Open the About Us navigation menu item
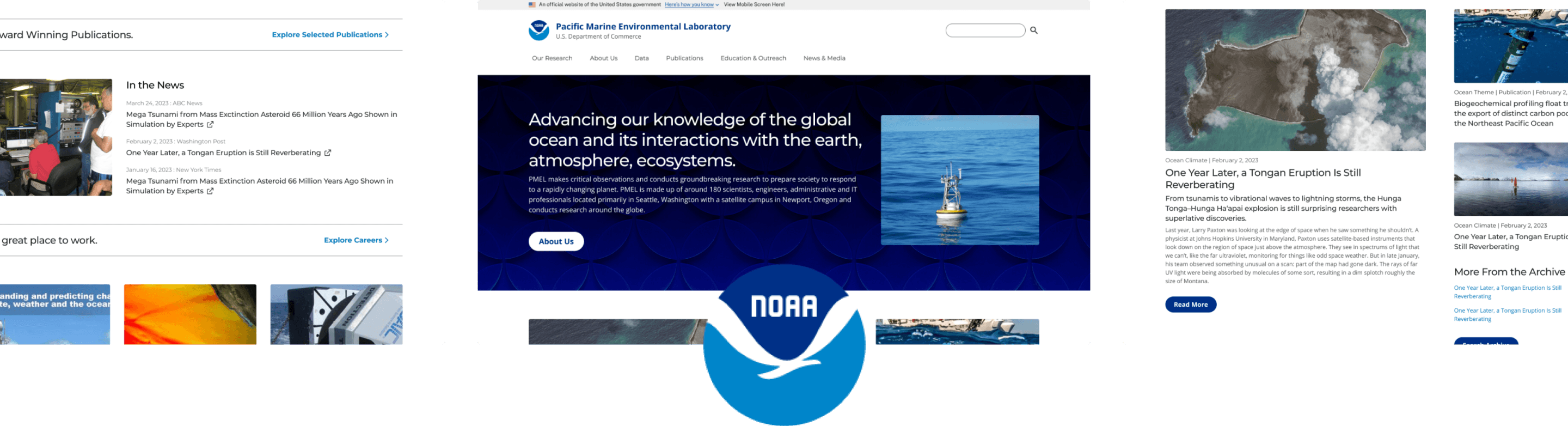This screenshot has width=1568, height=426. (x=603, y=58)
